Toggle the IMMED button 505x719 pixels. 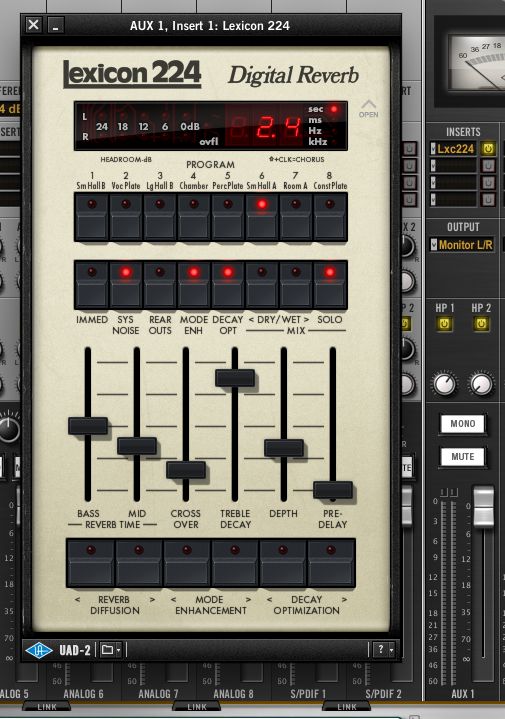[x=92, y=285]
